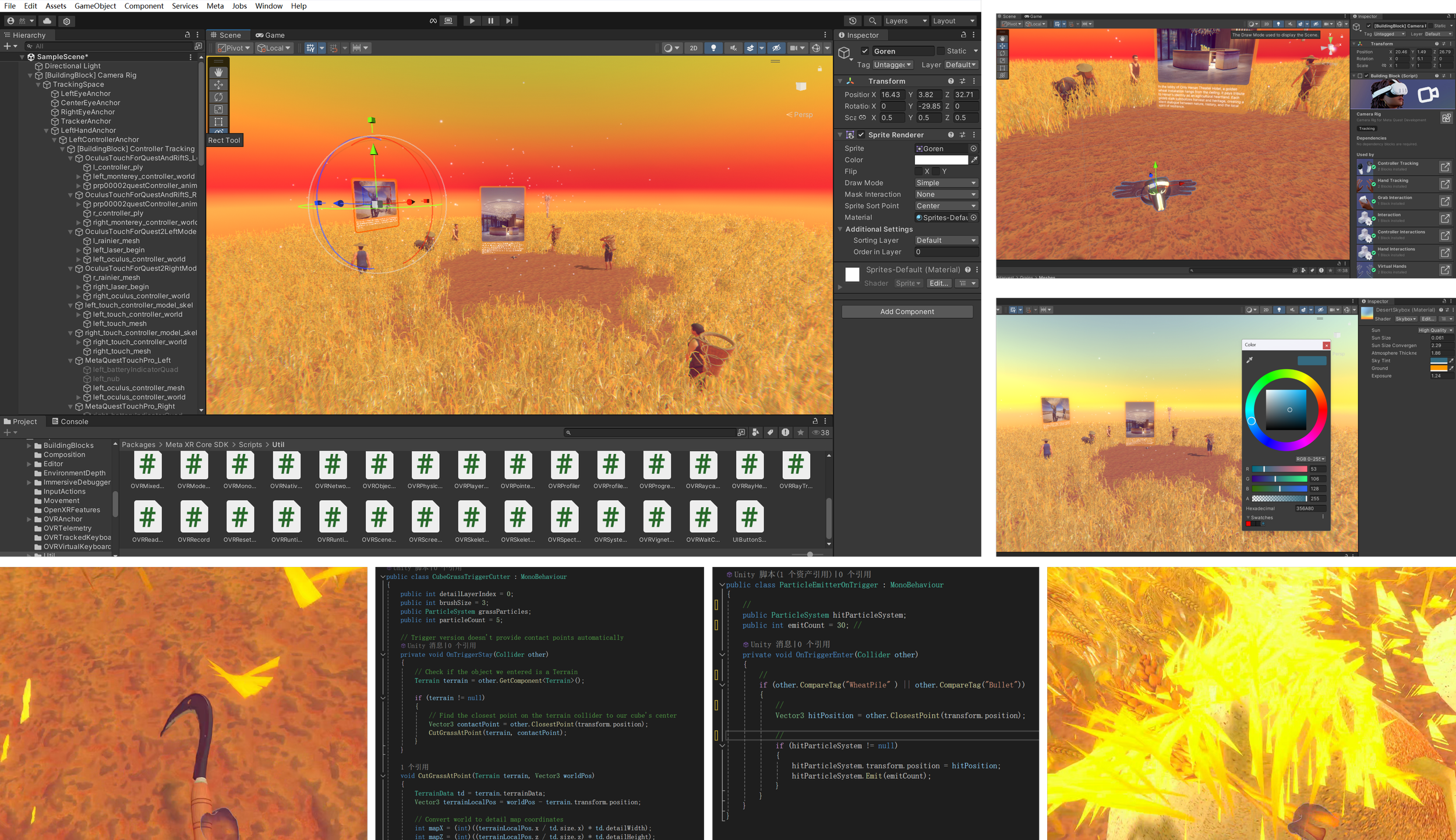Open Undo History clock icon

pos(853,21)
